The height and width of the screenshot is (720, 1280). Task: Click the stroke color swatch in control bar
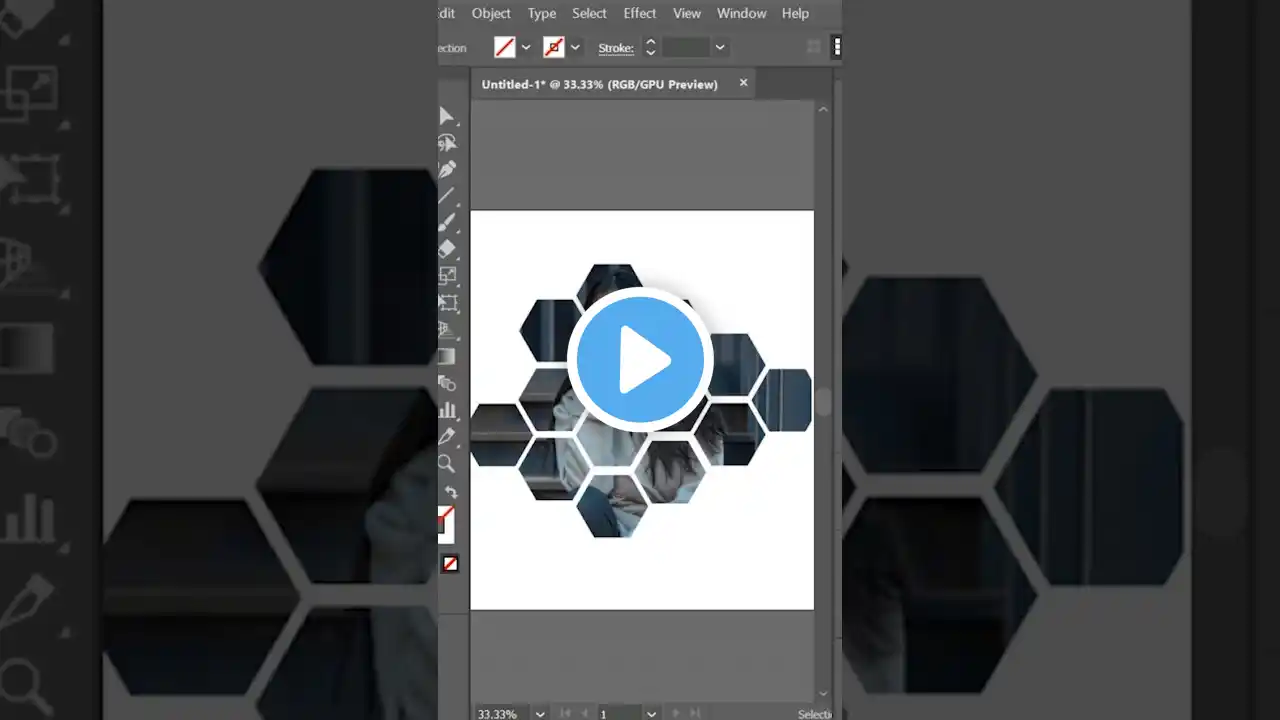[554, 47]
